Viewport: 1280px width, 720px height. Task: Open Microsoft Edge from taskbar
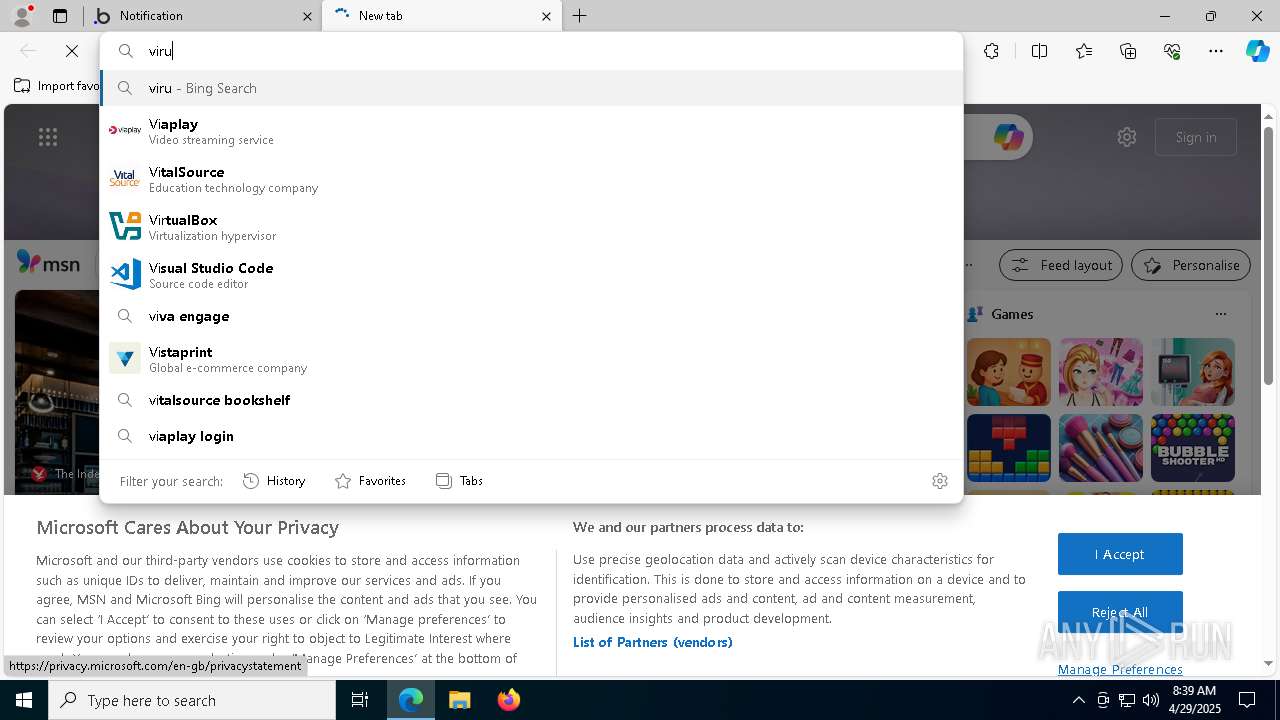coord(411,700)
